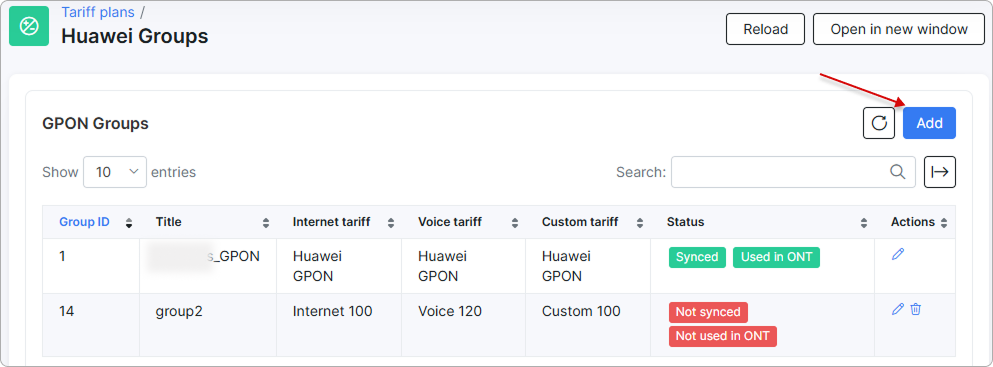Click into the Search input field
The height and width of the screenshot is (367, 993).
(793, 172)
